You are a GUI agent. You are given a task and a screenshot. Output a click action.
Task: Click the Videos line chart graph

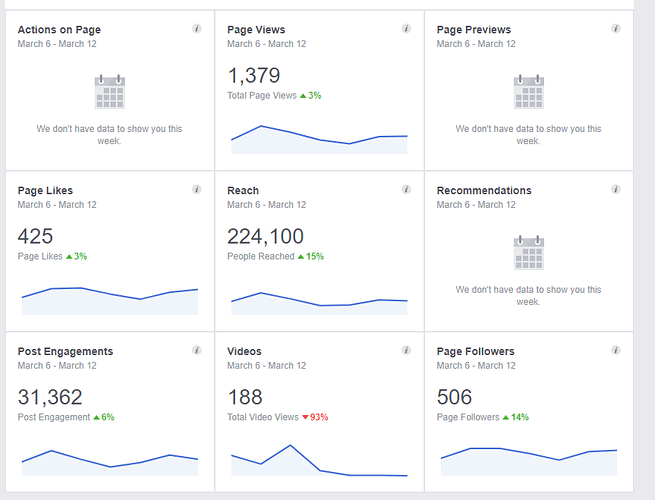tap(319, 461)
